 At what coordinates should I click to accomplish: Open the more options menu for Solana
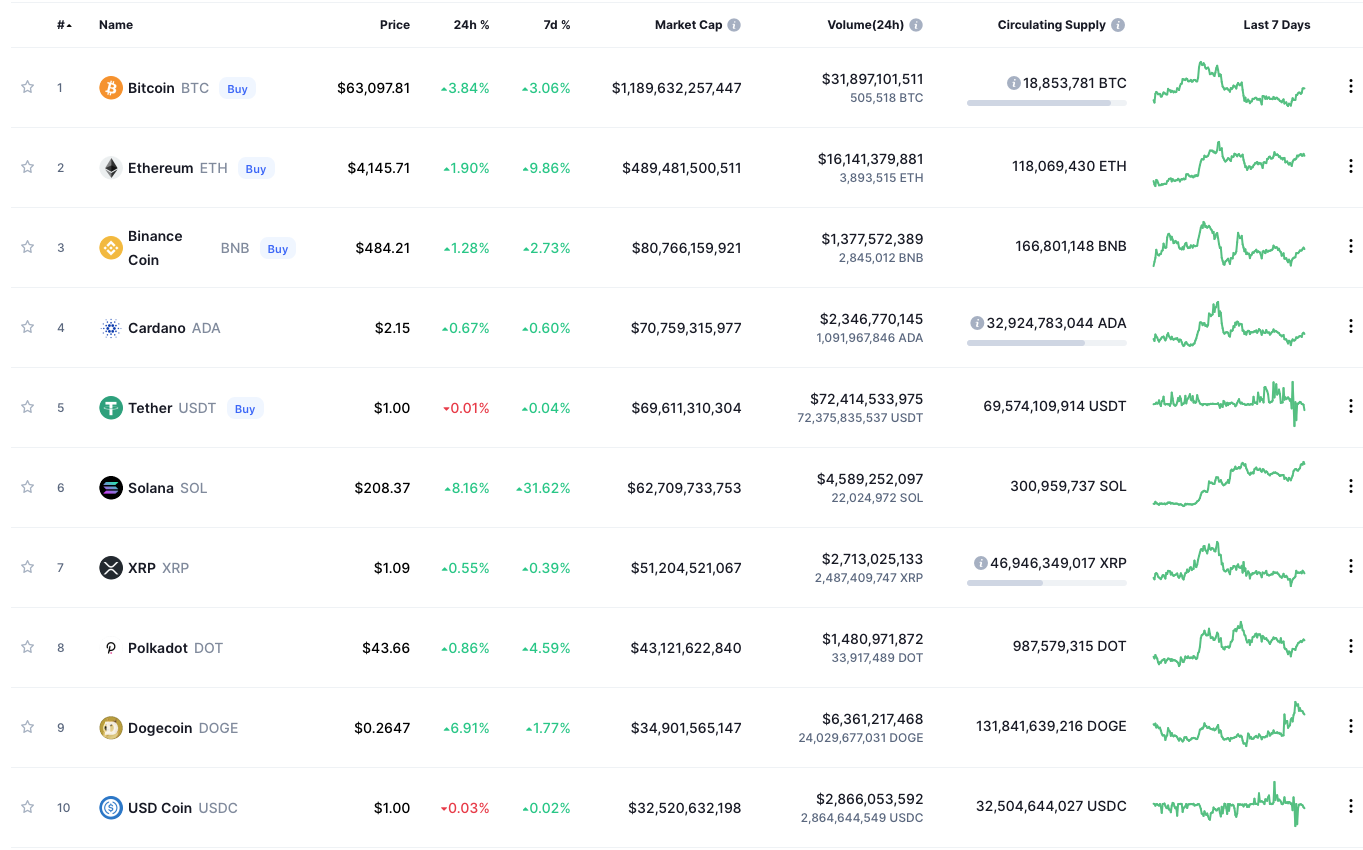tap(1350, 487)
